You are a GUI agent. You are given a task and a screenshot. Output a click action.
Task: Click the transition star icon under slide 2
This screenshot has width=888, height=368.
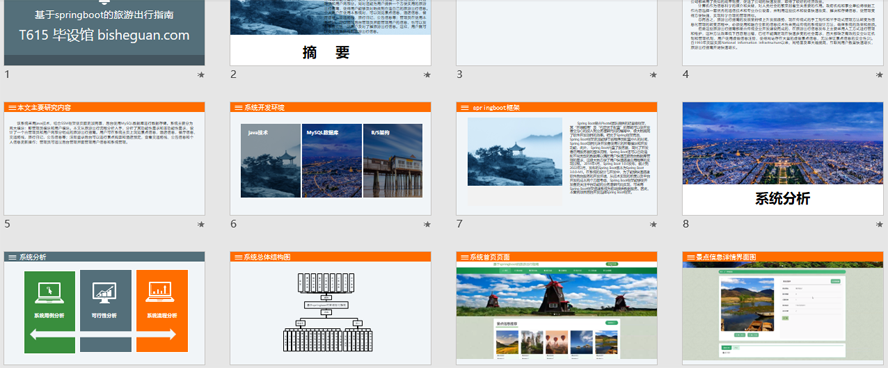coord(426,75)
